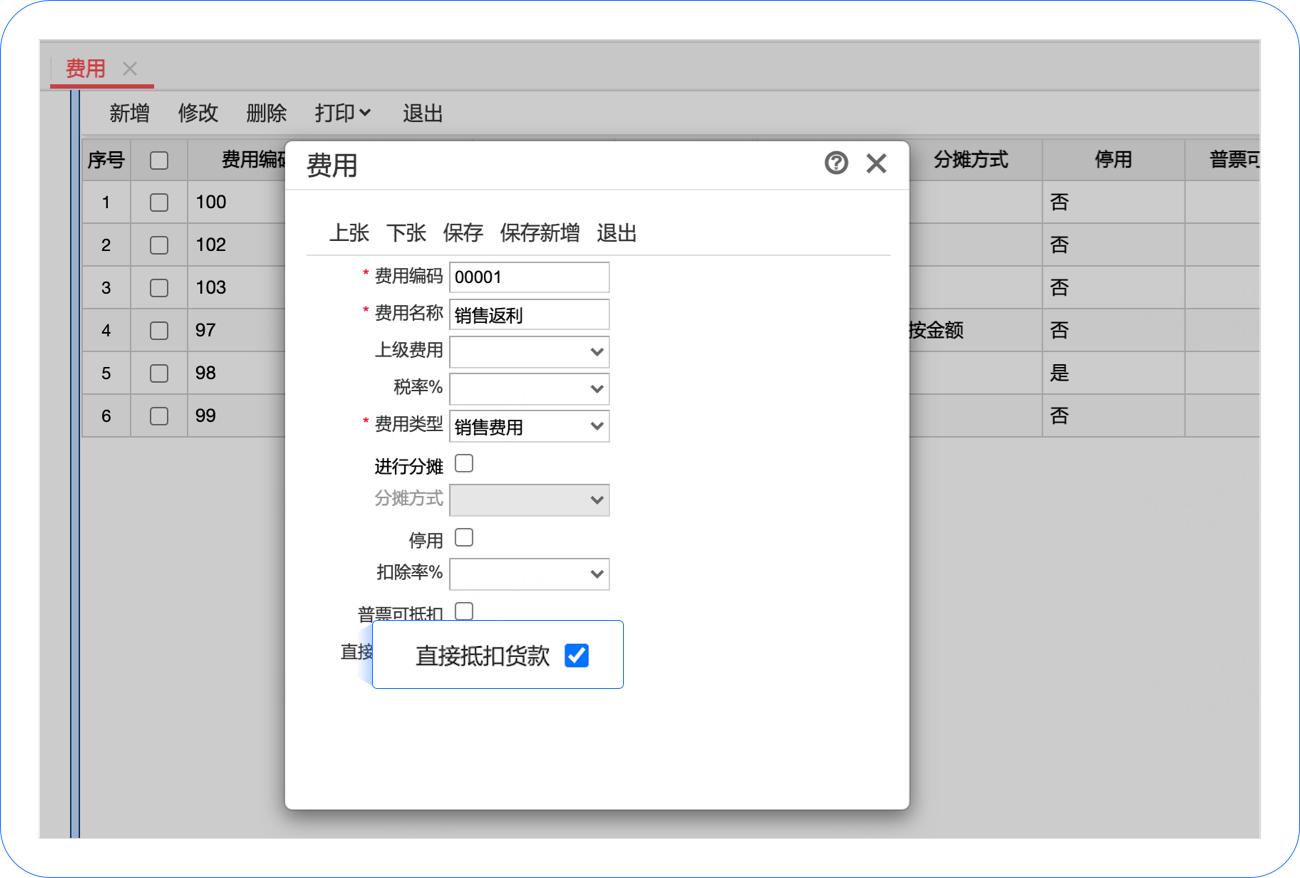Enable the 进行分摊 checkbox

464,464
